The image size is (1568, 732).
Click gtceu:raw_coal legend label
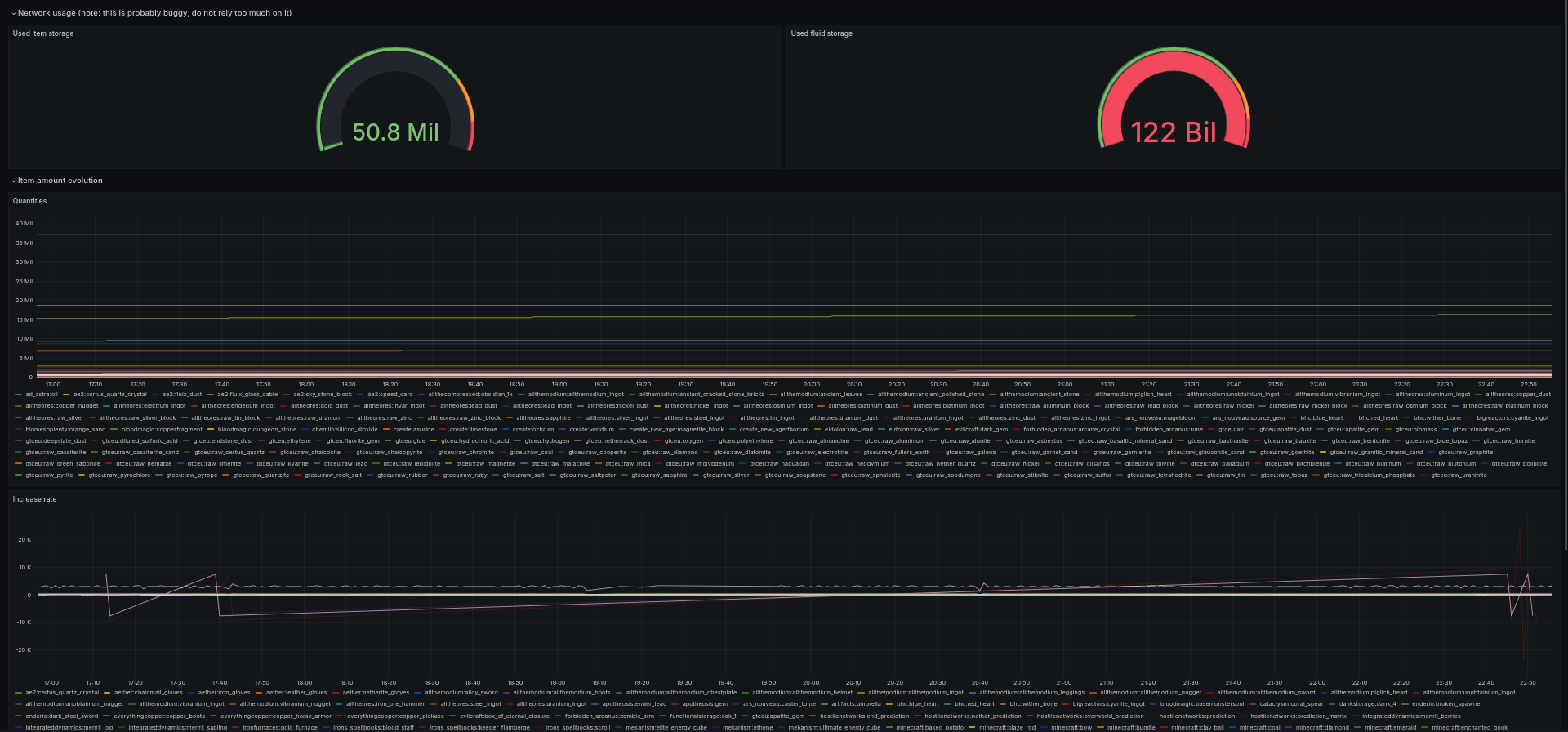[531, 452]
